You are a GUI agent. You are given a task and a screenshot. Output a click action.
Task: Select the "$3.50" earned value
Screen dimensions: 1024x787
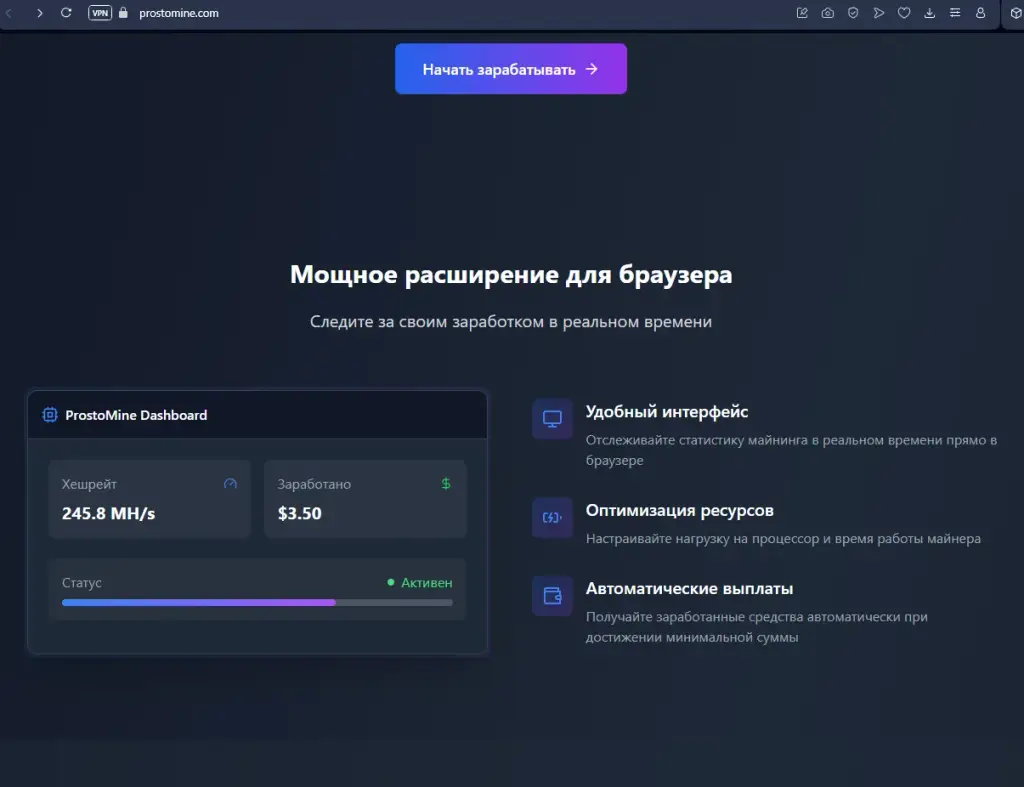click(x=300, y=513)
